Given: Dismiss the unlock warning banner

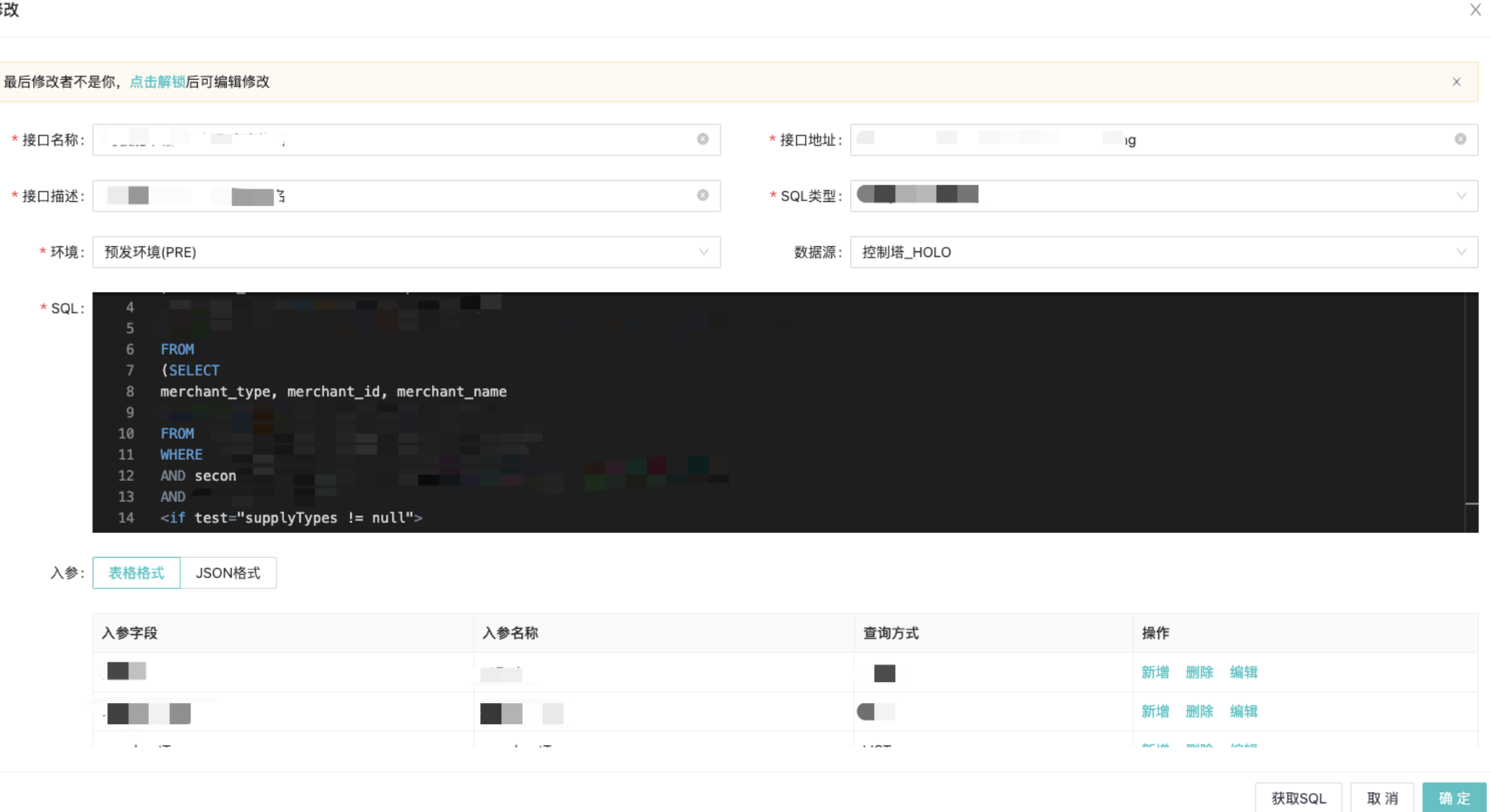Looking at the screenshot, I should coord(1456,82).
